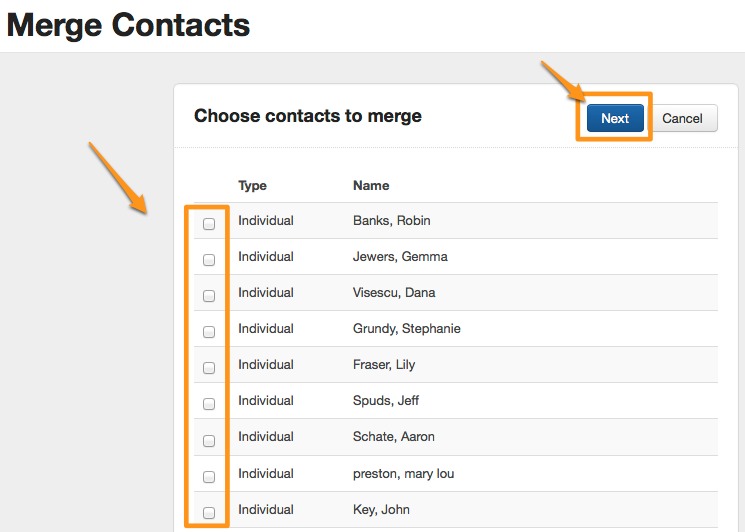
Task: Enable the Grundy, Stephanie checkbox
Action: point(209,332)
